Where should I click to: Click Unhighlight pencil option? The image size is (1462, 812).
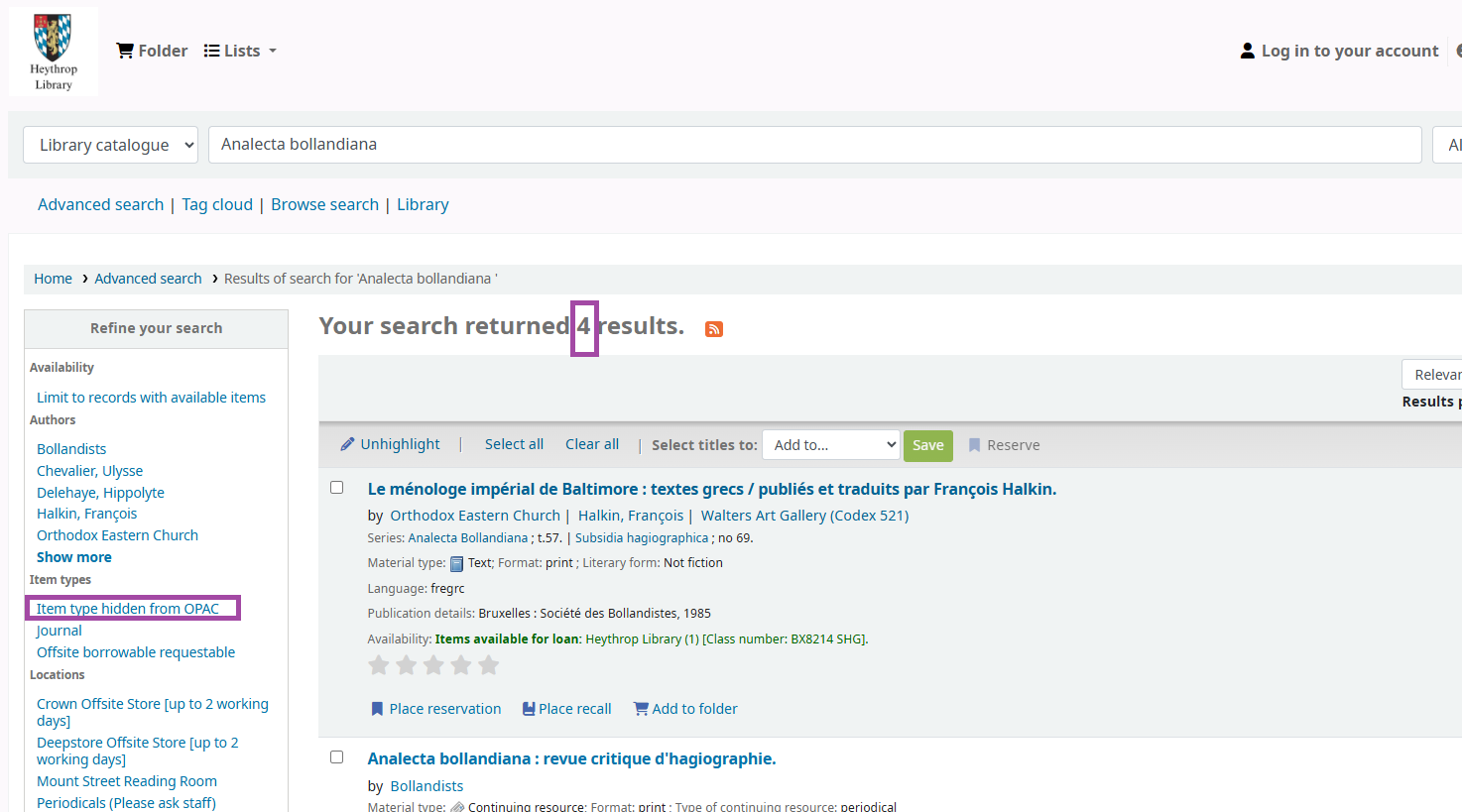(390, 444)
